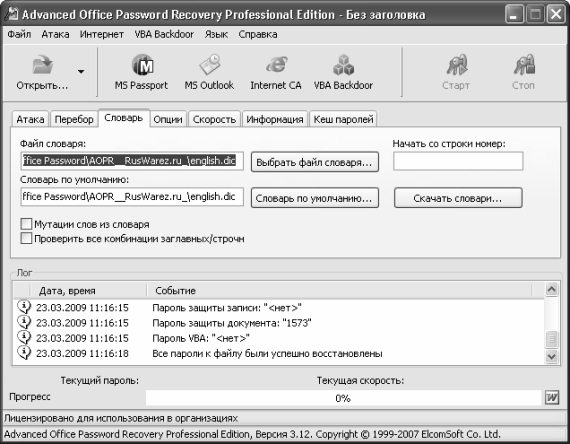Open VBA Backdoor toolbar icon with cubes
The image size is (570, 444).
[x=343, y=65]
